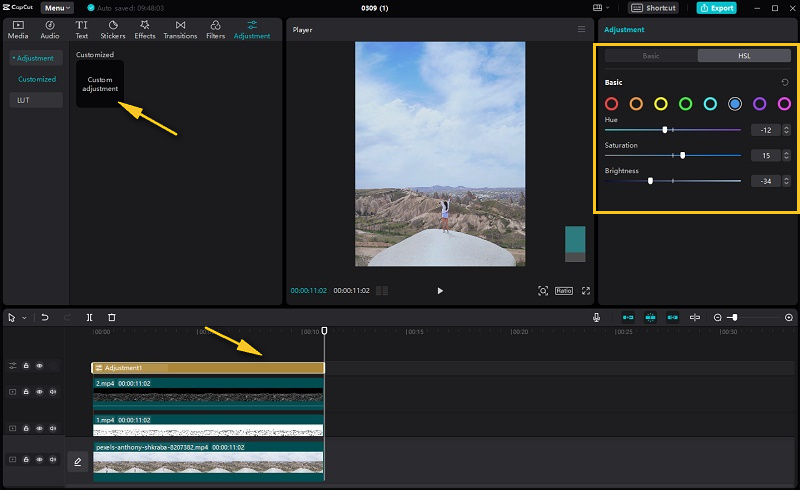Select Customized in the left sidebar

[37, 79]
